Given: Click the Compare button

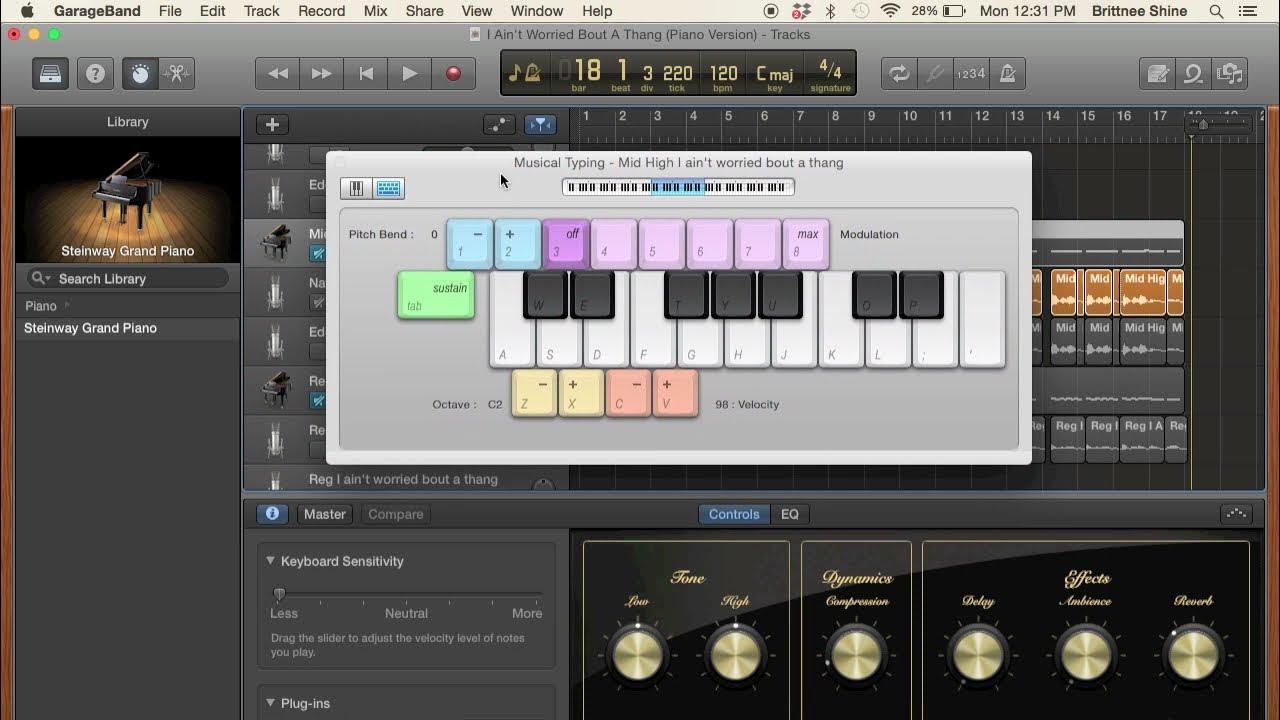Looking at the screenshot, I should pyautogui.click(x=396, y=514).
